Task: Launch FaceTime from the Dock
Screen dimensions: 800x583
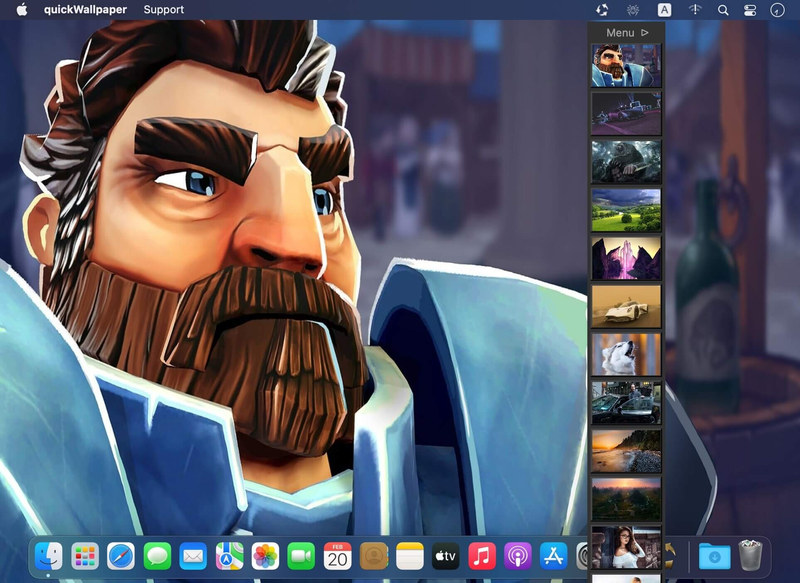Action: [x=302, y=556]
